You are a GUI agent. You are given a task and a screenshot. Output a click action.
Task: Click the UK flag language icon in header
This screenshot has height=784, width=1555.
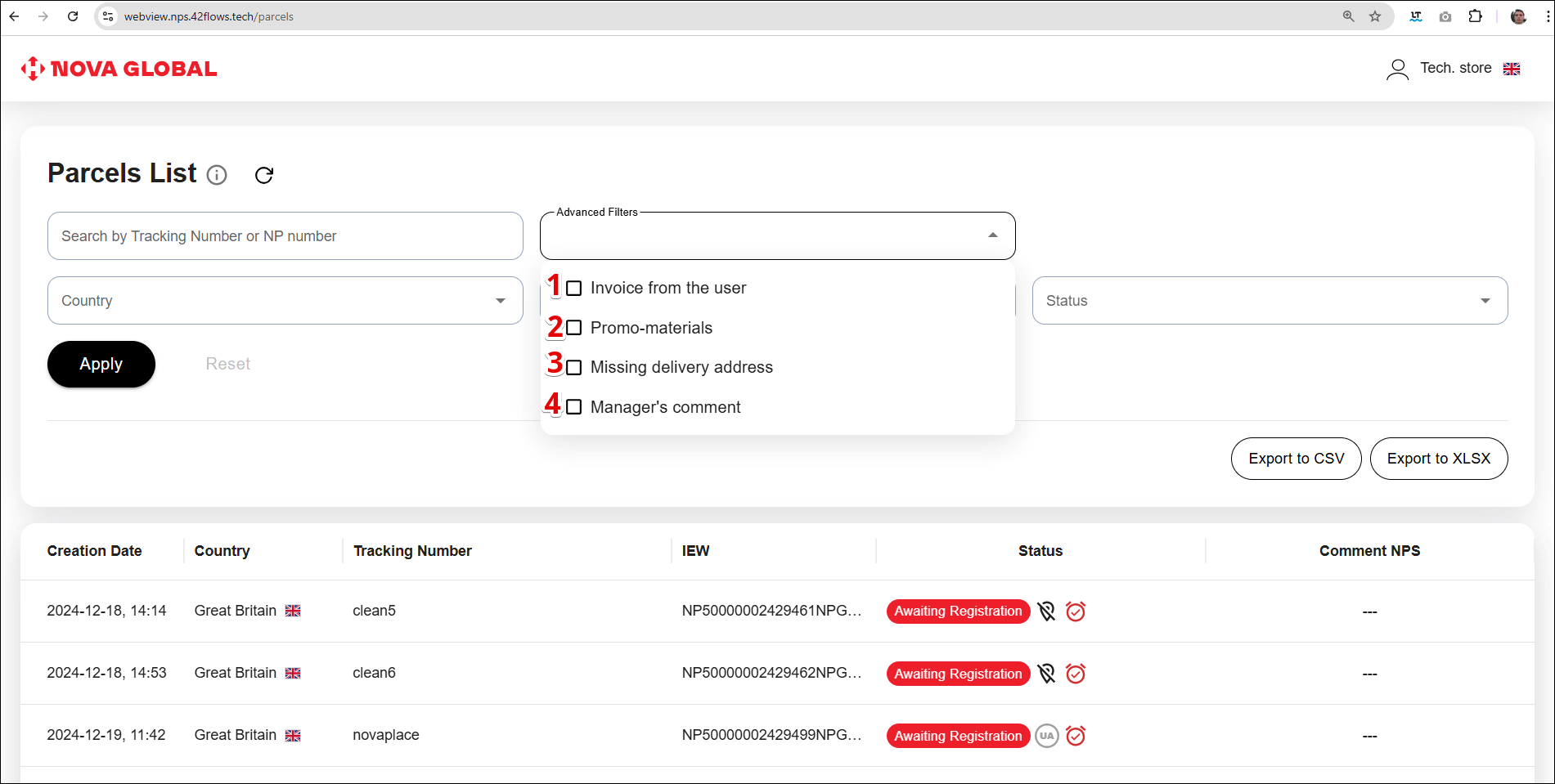pos(1512,69)
